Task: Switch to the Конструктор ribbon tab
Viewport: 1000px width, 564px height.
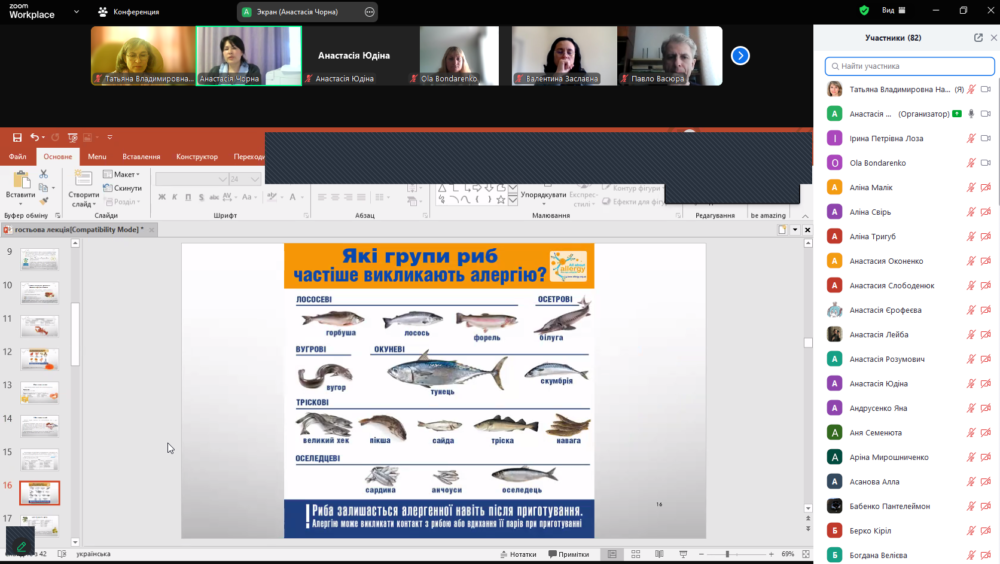Action: click(197, 156)
